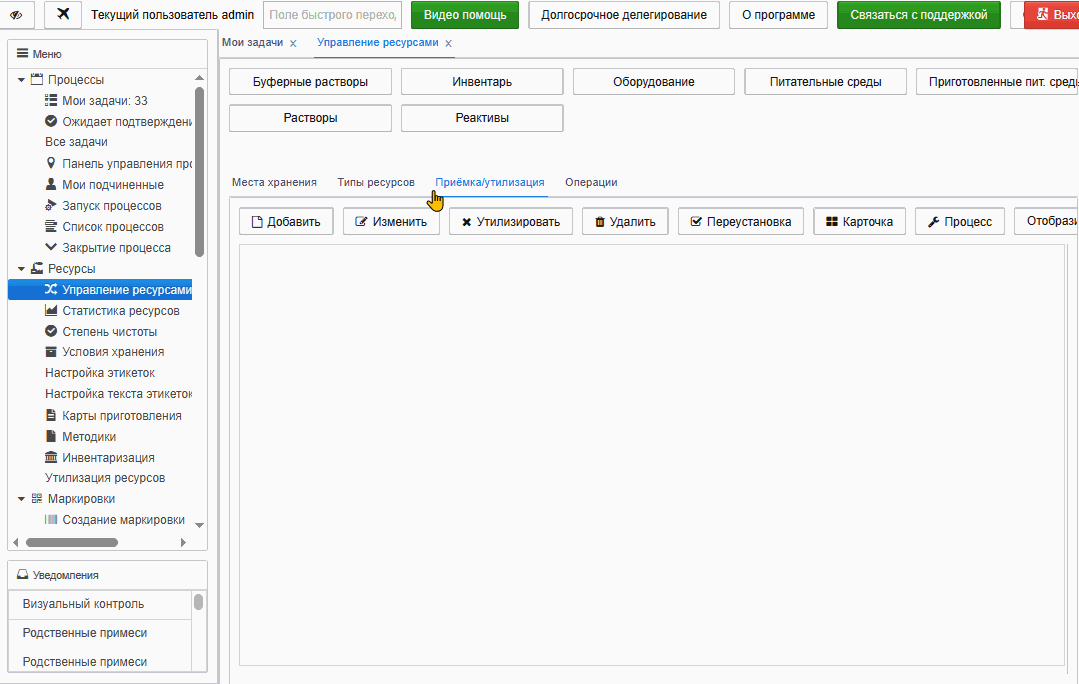Click the horizontal scrollbar thumb in menu tree
Viewport: 1079px width, 684px height.
[72, 542]
